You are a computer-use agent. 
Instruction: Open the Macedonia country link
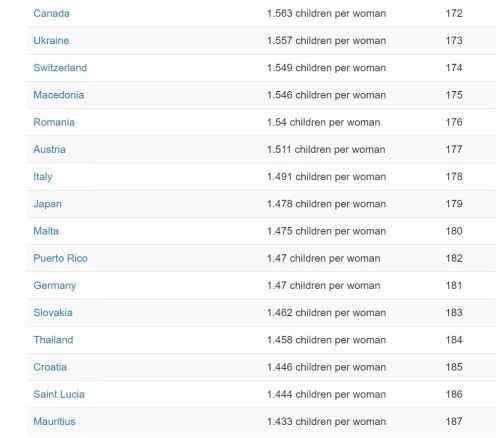[59, 95]
